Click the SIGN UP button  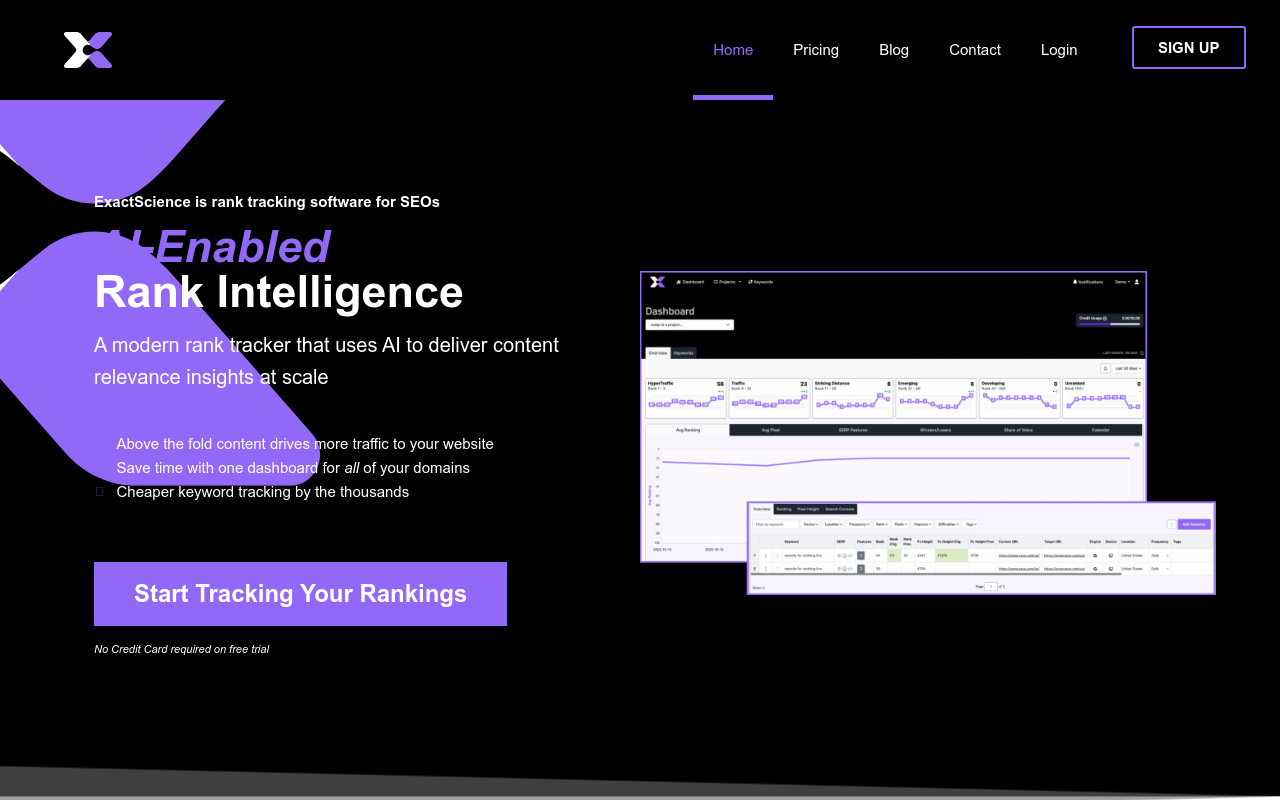tap(1189, 48)
